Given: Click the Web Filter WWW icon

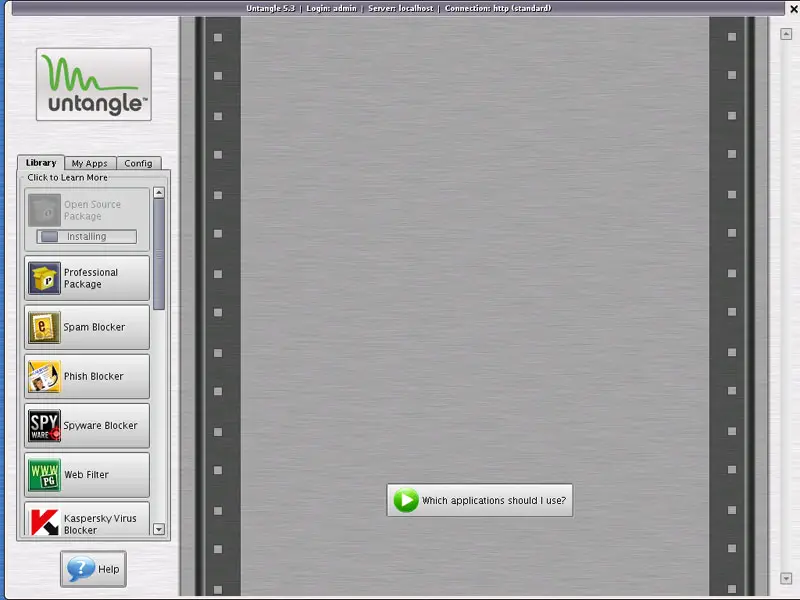Looking at the screenshot, I should click(x=44, y=475).
